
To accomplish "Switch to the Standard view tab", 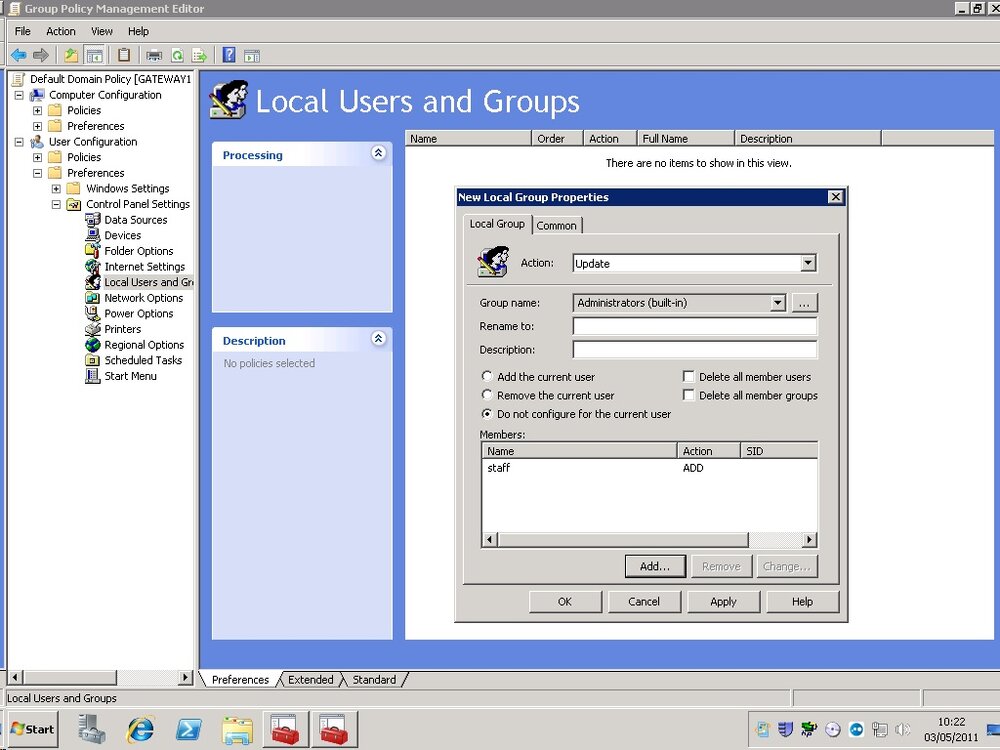I will 374,680.
